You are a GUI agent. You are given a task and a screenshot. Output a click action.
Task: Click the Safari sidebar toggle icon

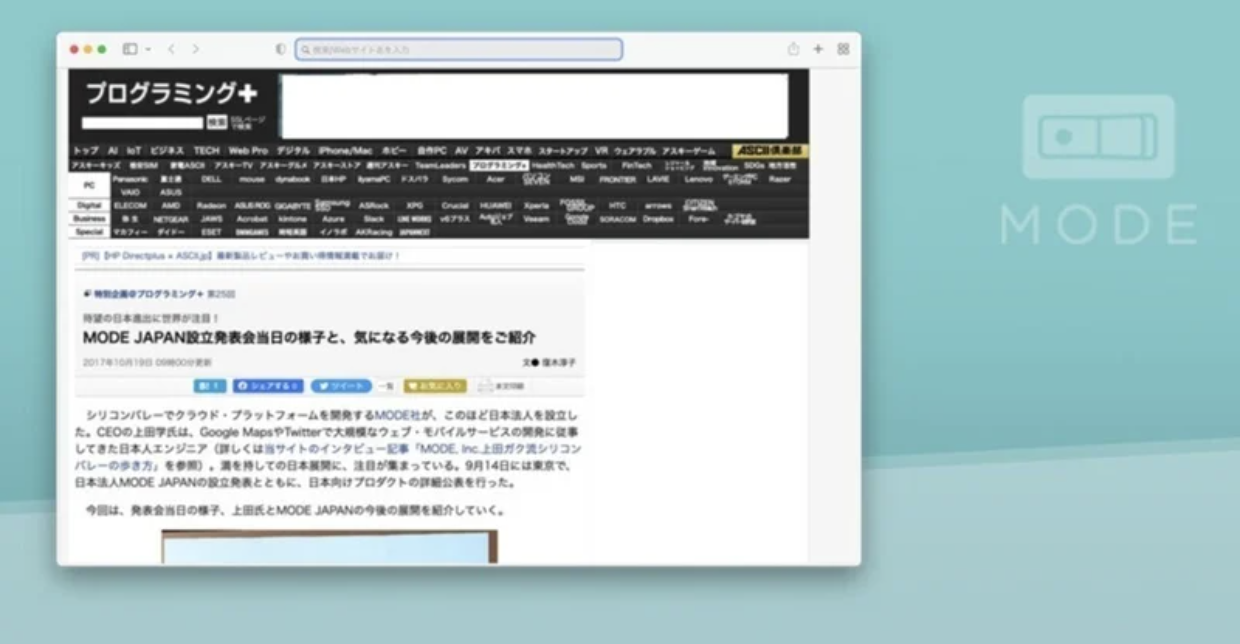[130, 49]
